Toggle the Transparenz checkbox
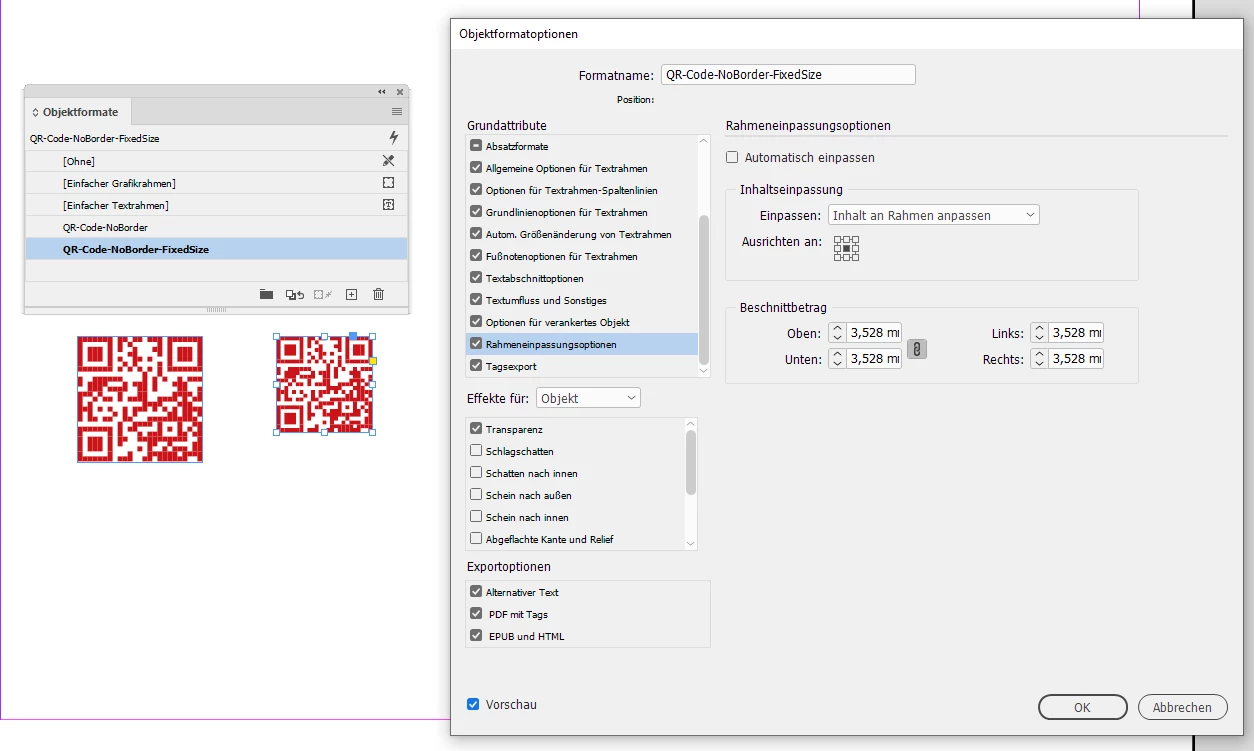This screenshot has height=751, width=1254. 476,429
